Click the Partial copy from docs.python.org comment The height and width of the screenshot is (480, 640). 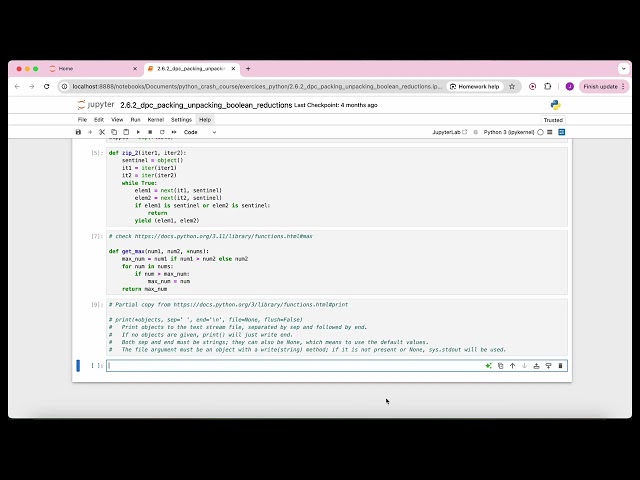(229, 304)
